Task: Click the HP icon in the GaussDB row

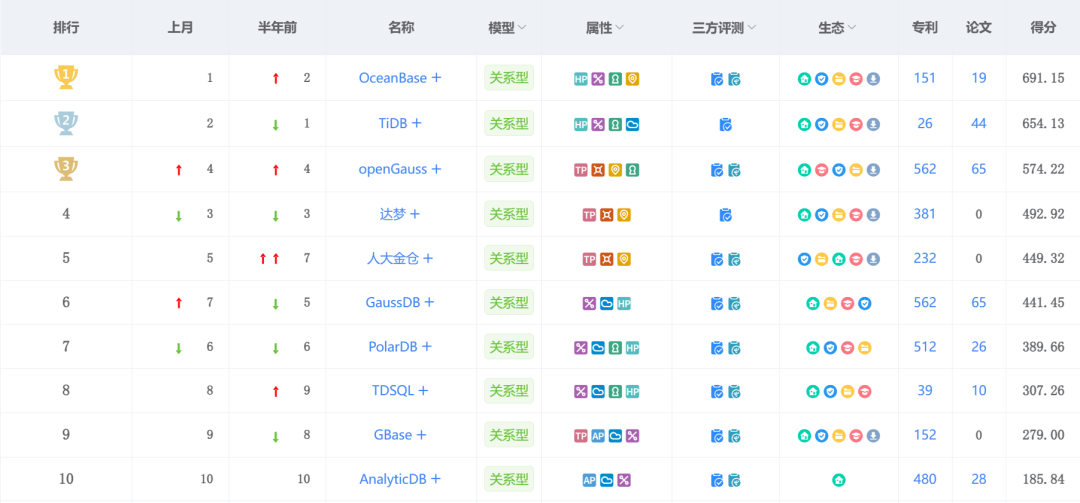Action: pos(624,303)
